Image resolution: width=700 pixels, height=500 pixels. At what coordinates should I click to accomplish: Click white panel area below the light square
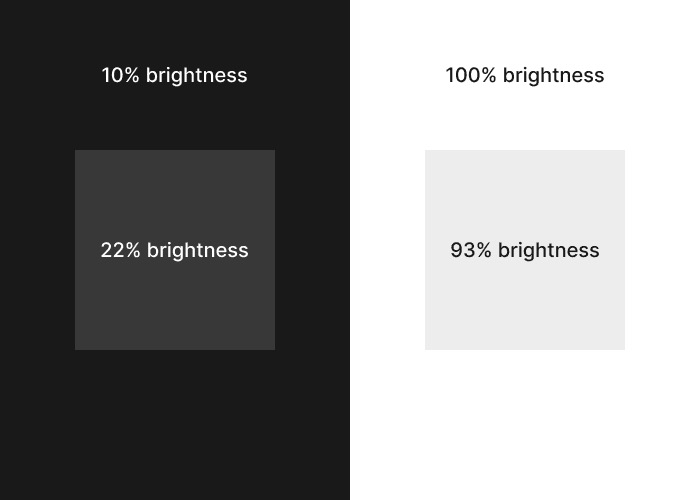click(x=525, y=424)
